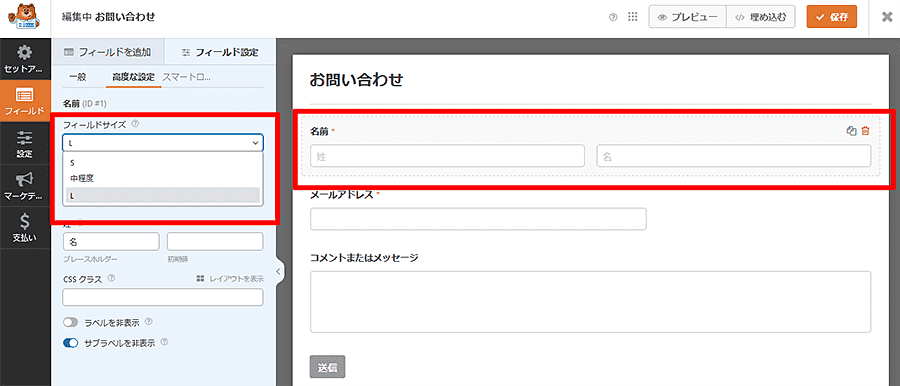Click the 埋め込む embed button
Viewport: 900px width, 386px height.
[761, 17]
